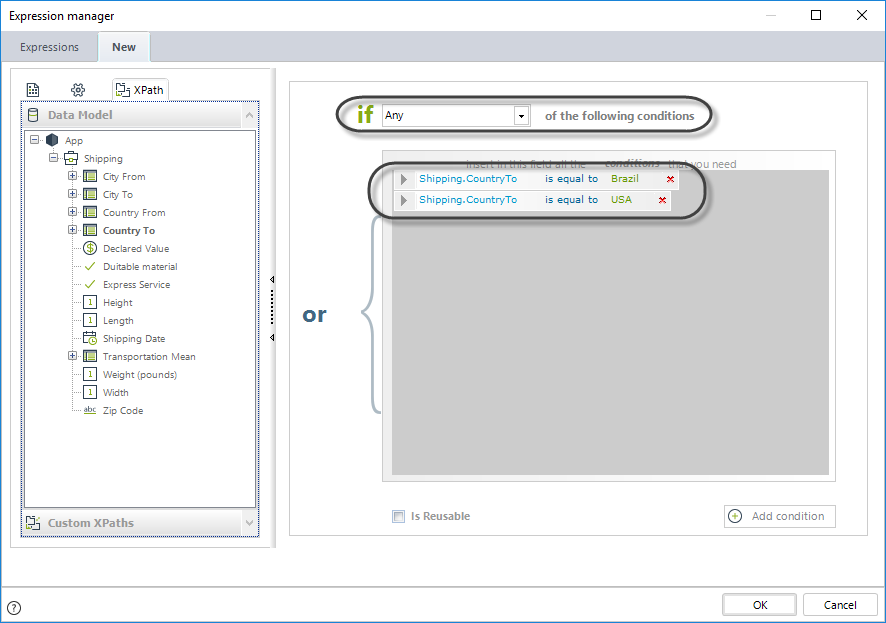Select the Height attribute

pyautogui.click(x=118, y=303)
